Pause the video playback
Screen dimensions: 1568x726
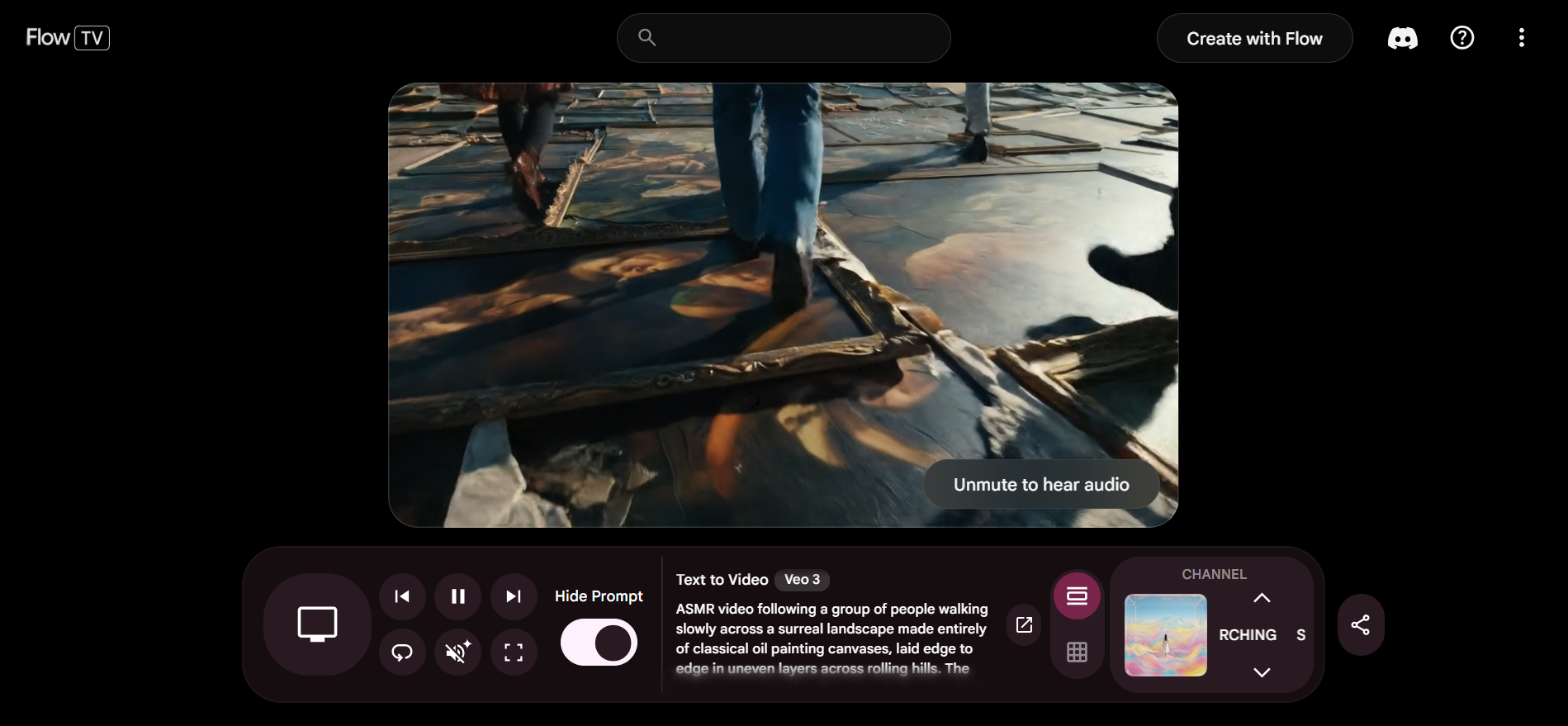click(457, 596)
